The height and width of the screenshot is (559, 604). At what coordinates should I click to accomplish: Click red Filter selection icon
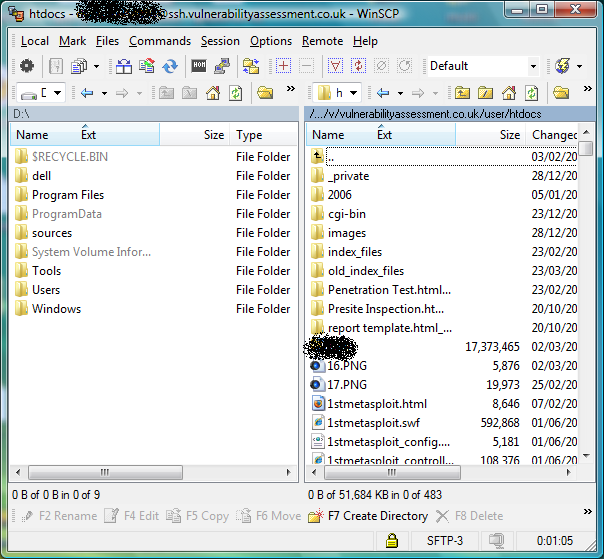pyautogui.click(x=335, y=66)
